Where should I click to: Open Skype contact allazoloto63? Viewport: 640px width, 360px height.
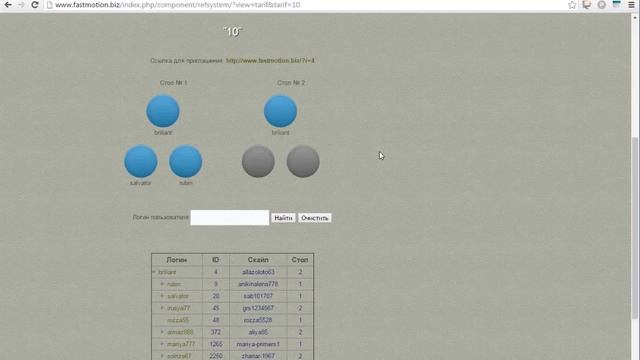click(x=258, y=272)
